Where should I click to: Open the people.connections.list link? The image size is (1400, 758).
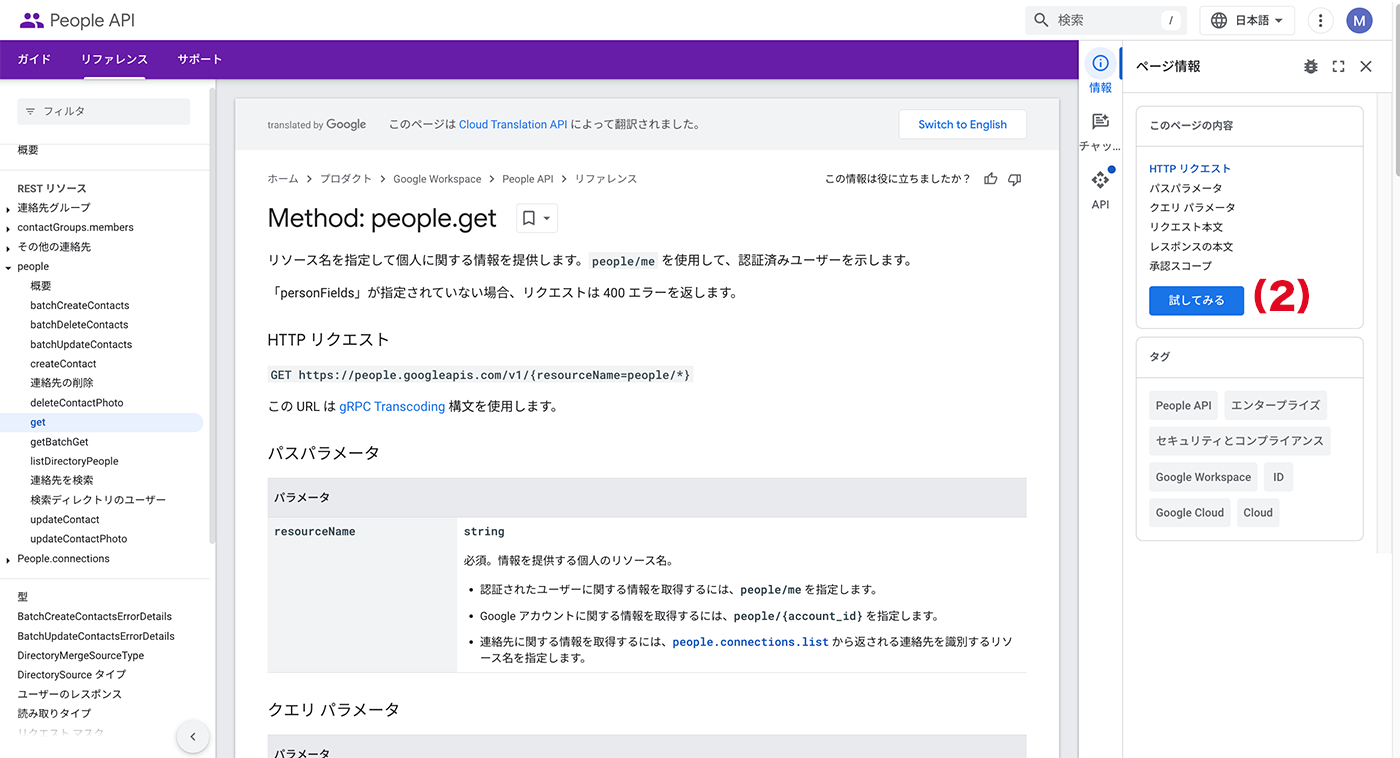tap(750, 642)
